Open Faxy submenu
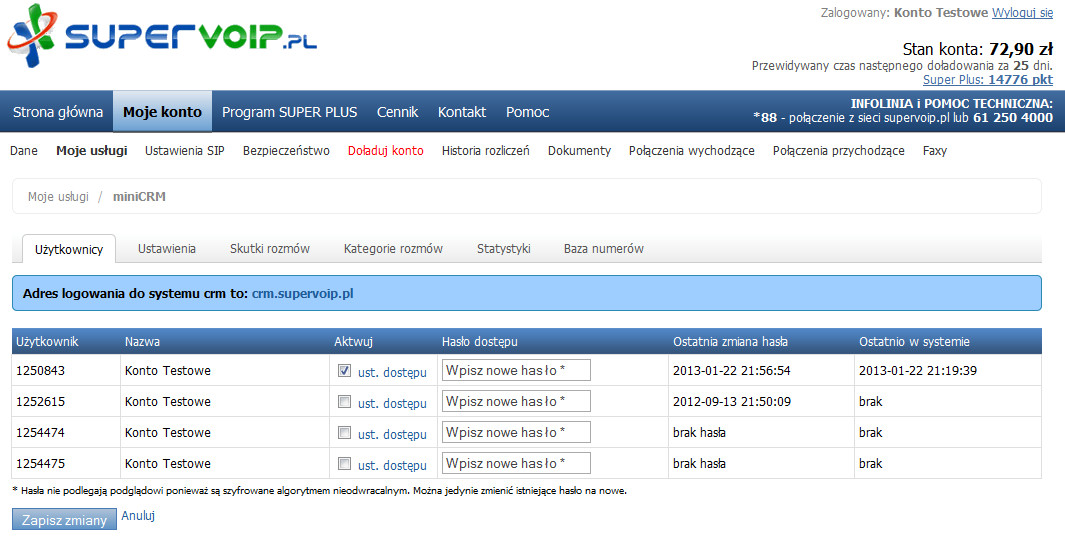 point(935,151)
